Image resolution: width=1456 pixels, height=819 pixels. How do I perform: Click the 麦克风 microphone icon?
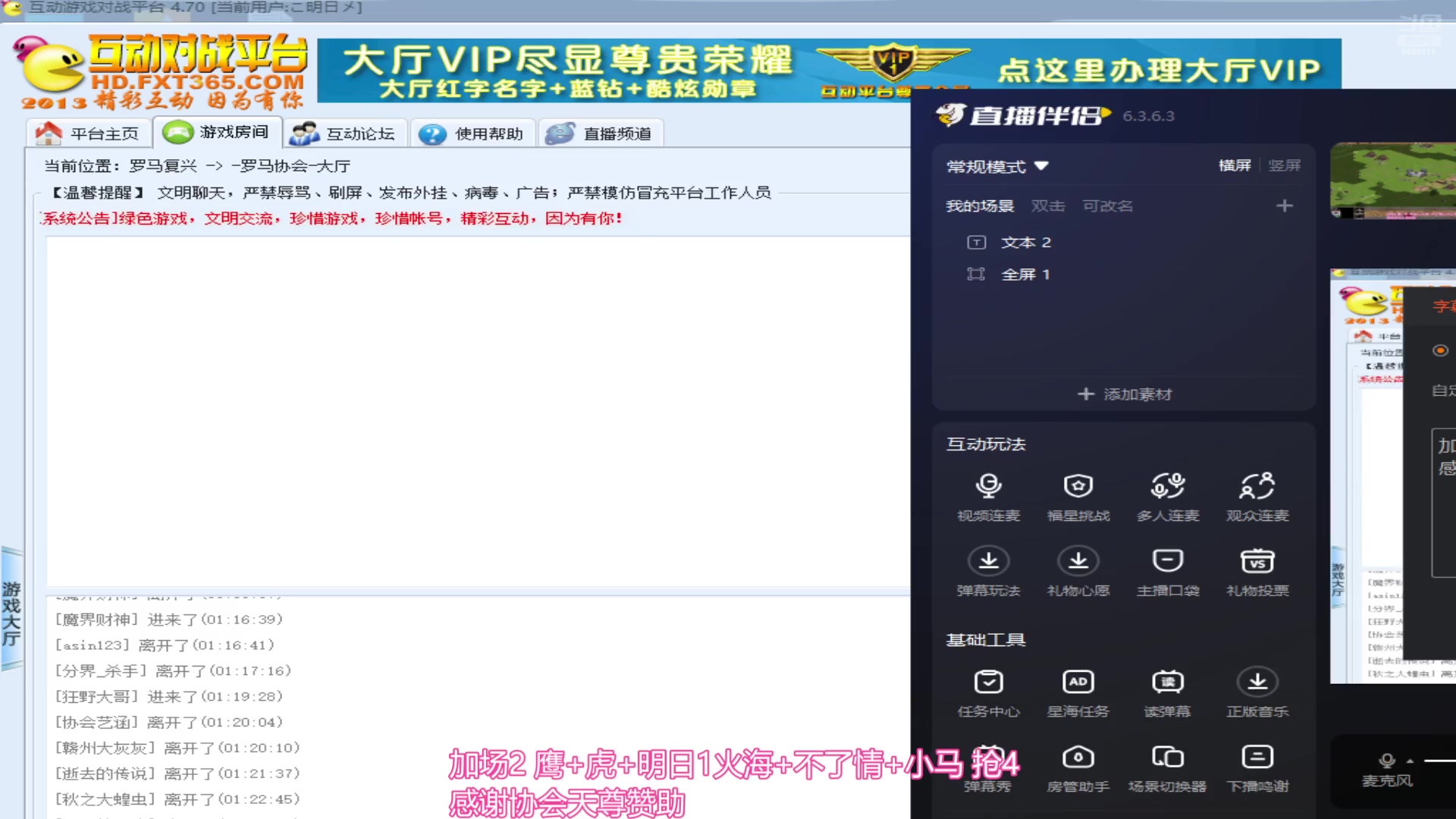tap(1387, 761)
